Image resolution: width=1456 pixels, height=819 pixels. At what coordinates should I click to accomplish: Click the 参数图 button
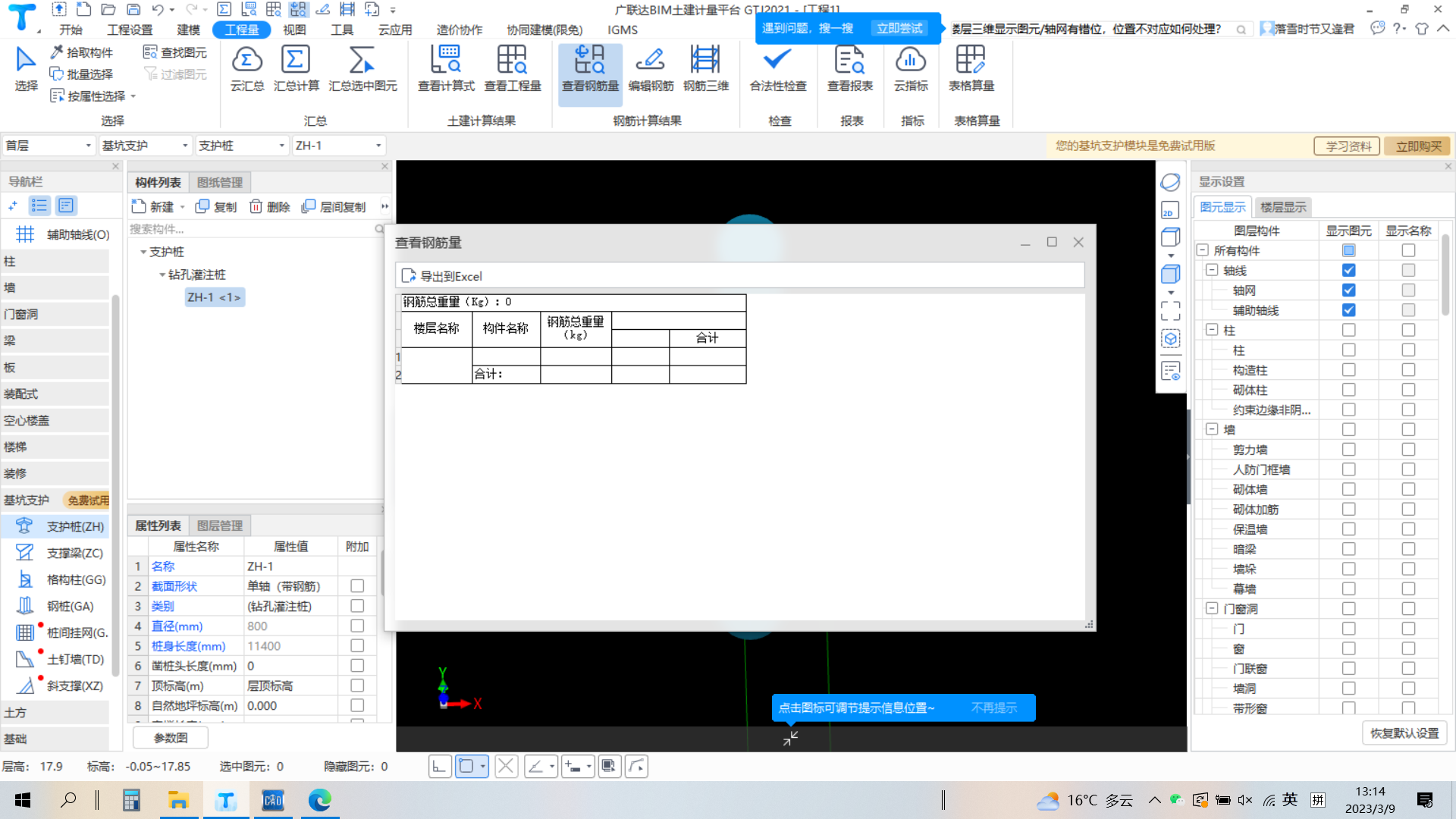pyautogui.click(x=171, y=737)
